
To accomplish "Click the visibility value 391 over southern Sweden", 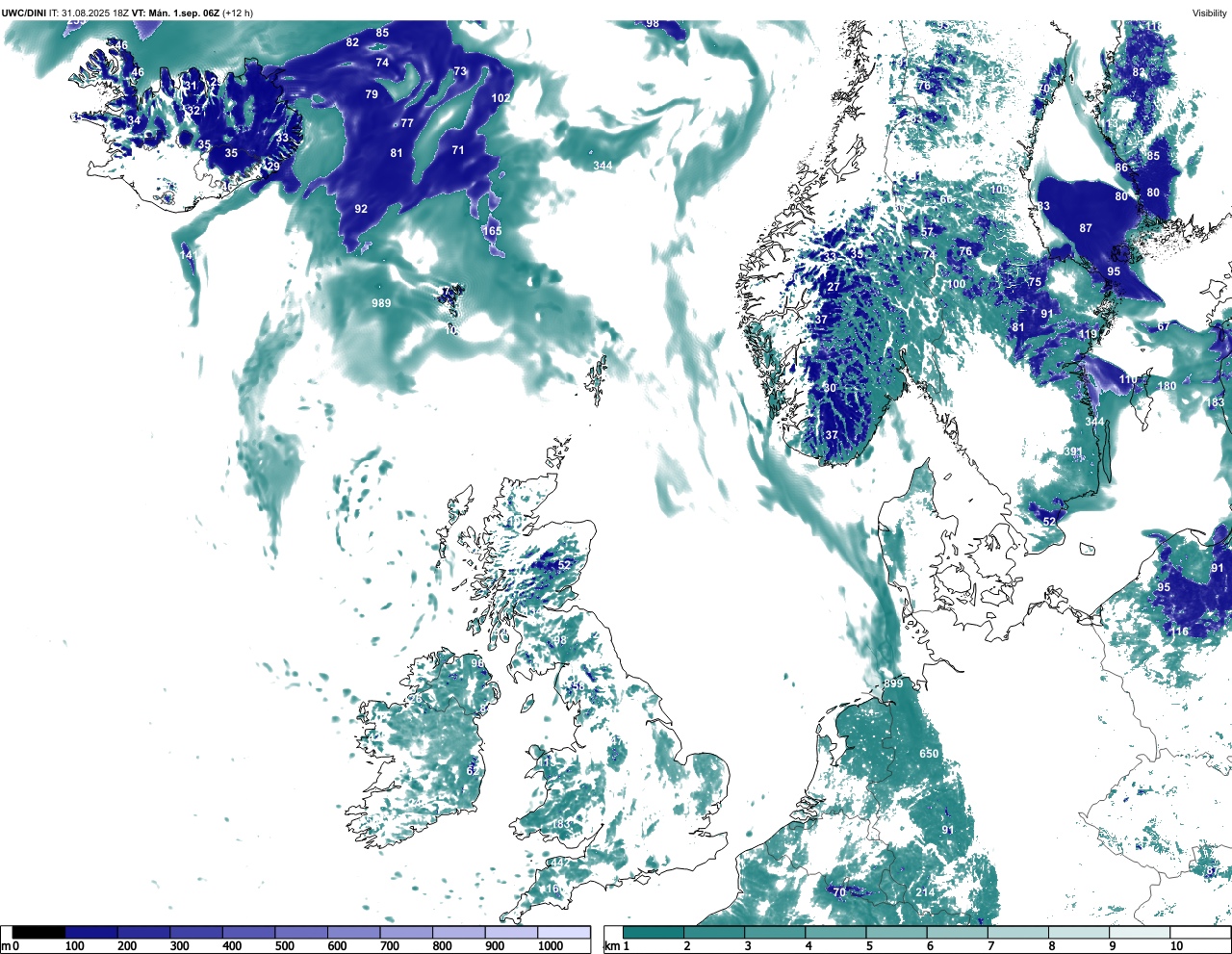I will pos(1073,451).
